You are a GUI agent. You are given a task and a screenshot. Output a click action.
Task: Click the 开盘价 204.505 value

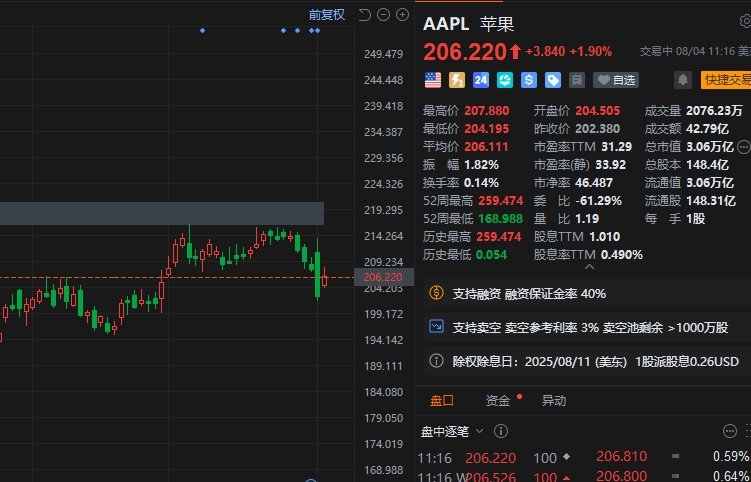pos(598,111)
